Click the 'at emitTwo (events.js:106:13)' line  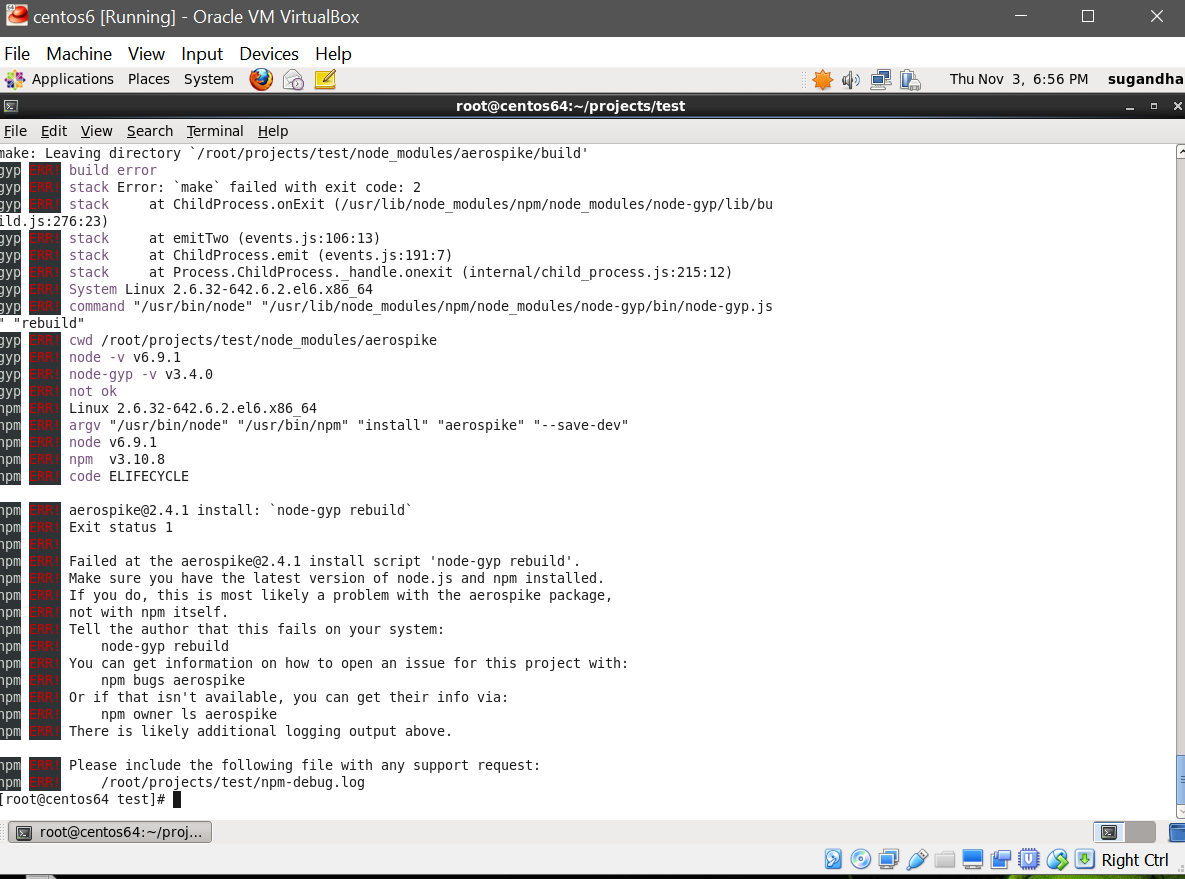(x=265, y=238)
